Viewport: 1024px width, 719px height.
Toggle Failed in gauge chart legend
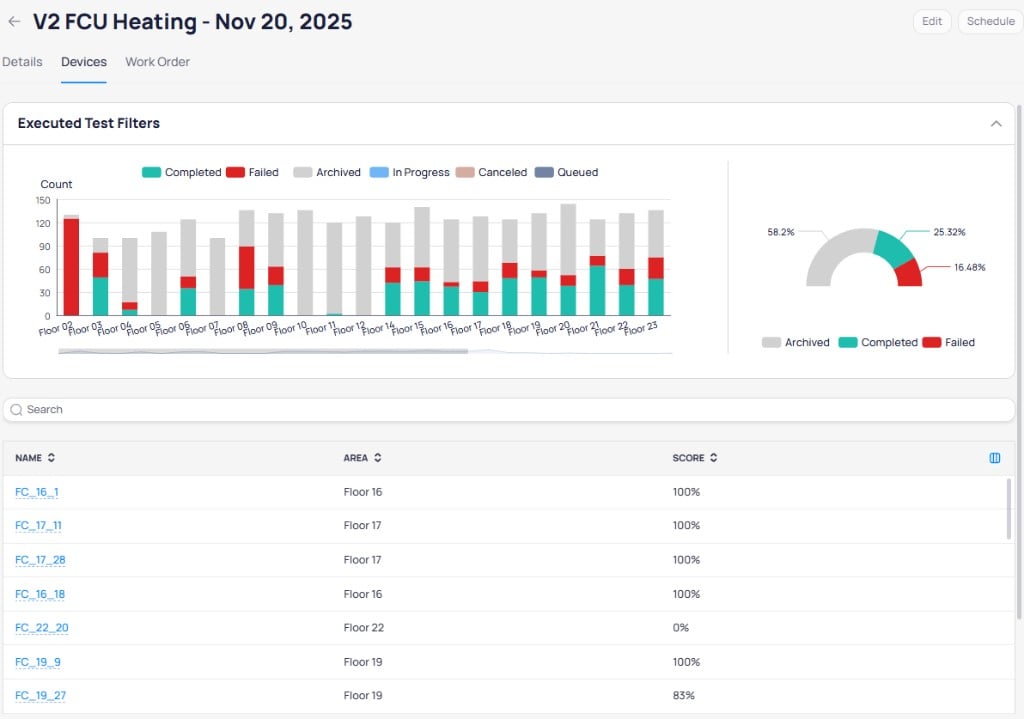pos(948,342)
